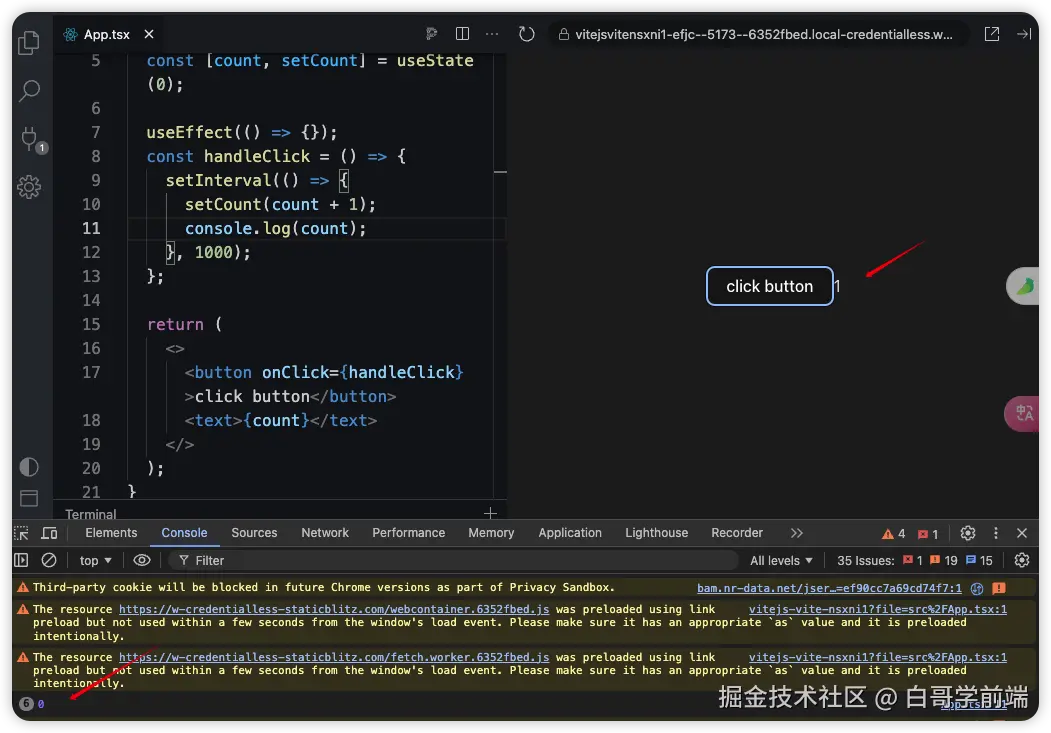The width and height of the screenshot is (1051, 733).
Task: Switch to the Console tab
Action: point(184,533)
